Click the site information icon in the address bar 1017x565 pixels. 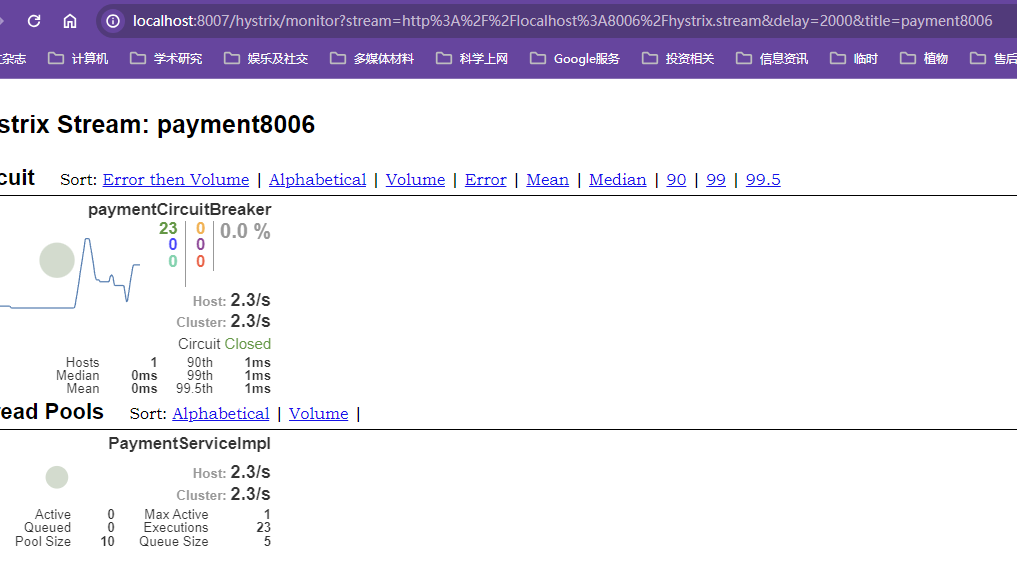click(x=114, y=21)
